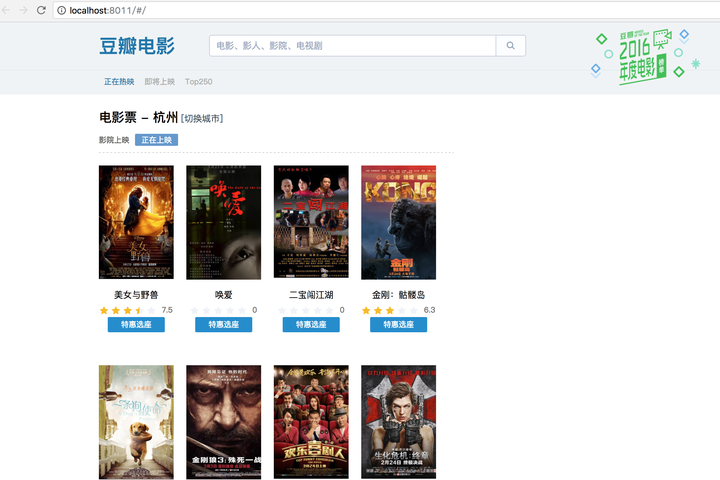Click the 切换城市 link
This screenshot has width=720, height=480.
pyautogui.click(x=202, y=119)
